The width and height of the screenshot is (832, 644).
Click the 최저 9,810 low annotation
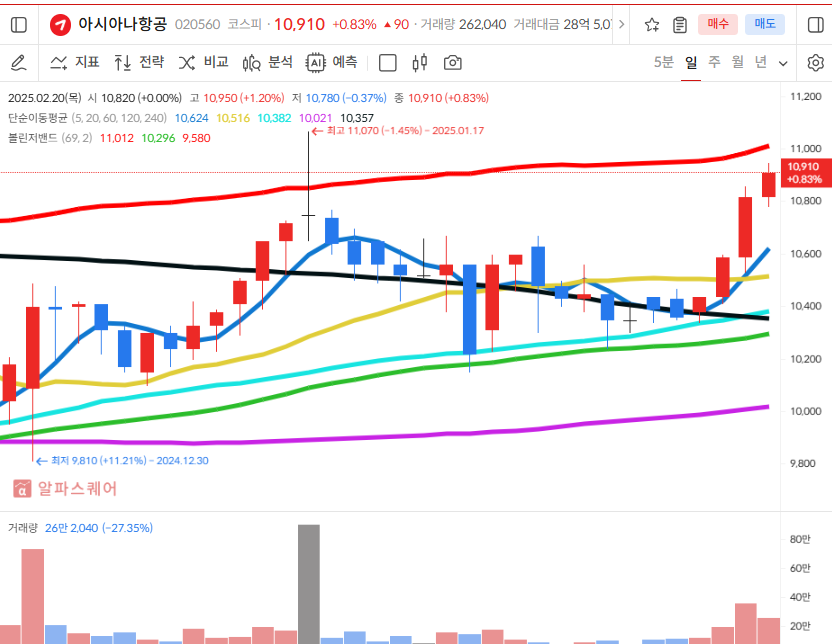point(122,460)
